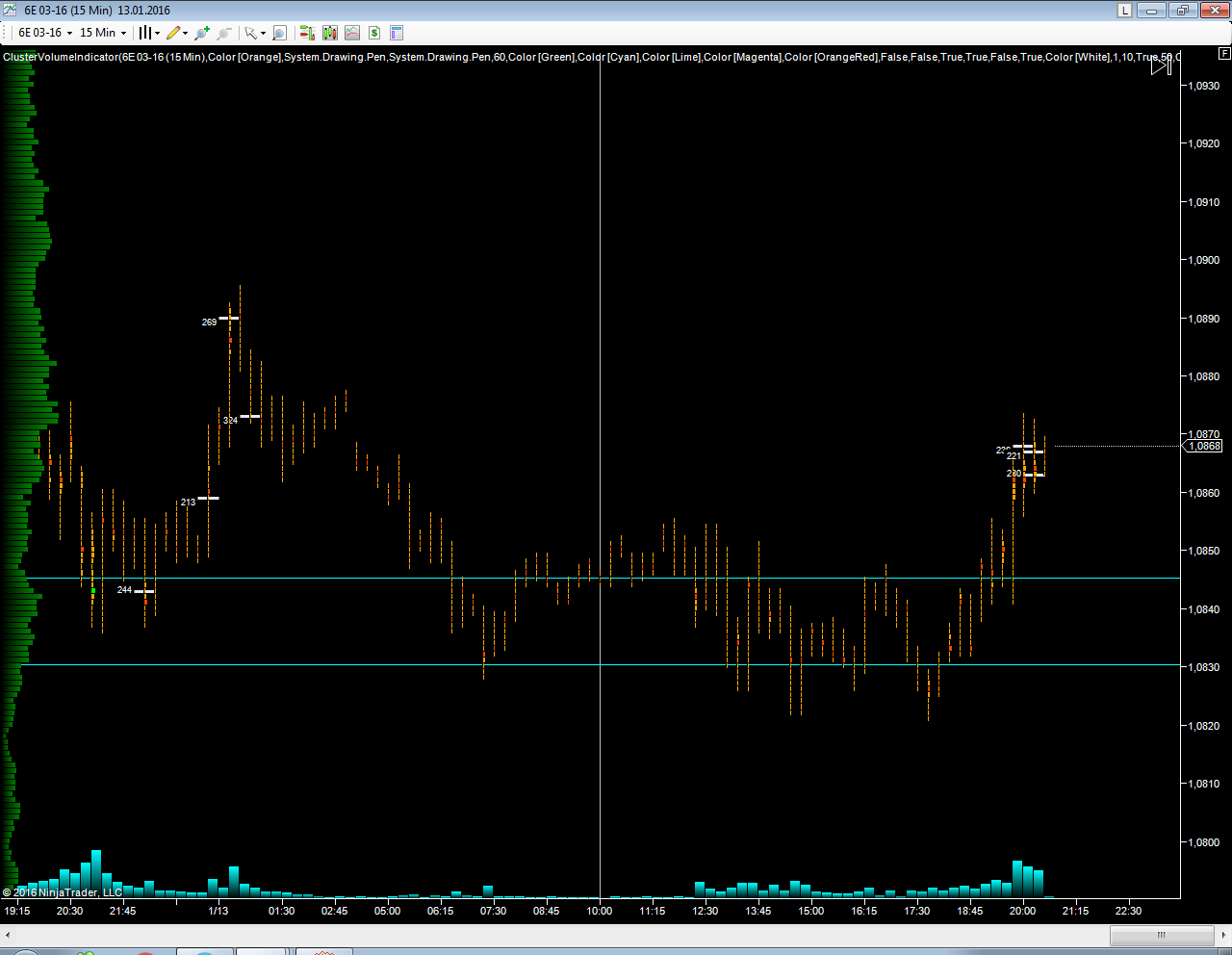This screenshot has width=1232, height=955.
Task: Open the 6E 03-16 instrument dropdown
Action: pos(45,33)
